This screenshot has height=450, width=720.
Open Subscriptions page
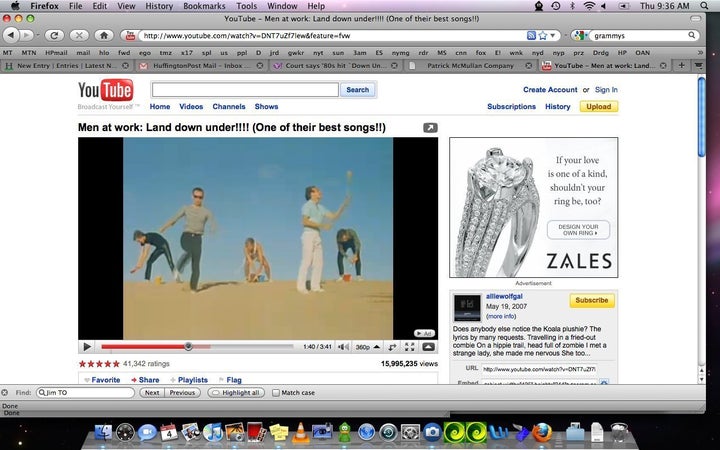click(x=512, y=107)
